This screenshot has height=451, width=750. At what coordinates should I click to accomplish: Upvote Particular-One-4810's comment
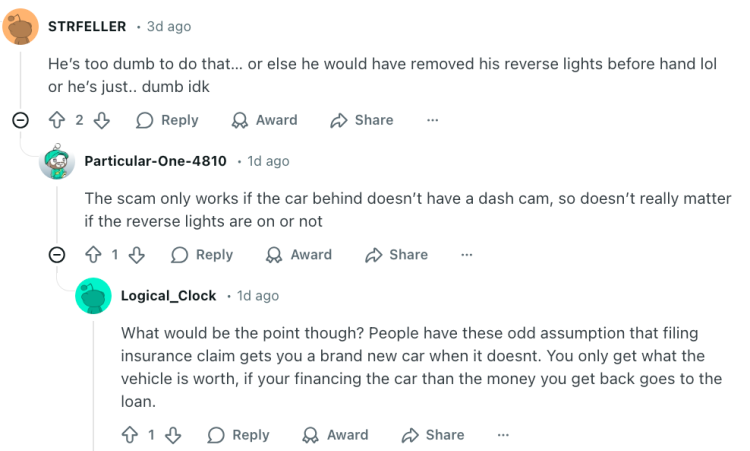tap(93, 255)
